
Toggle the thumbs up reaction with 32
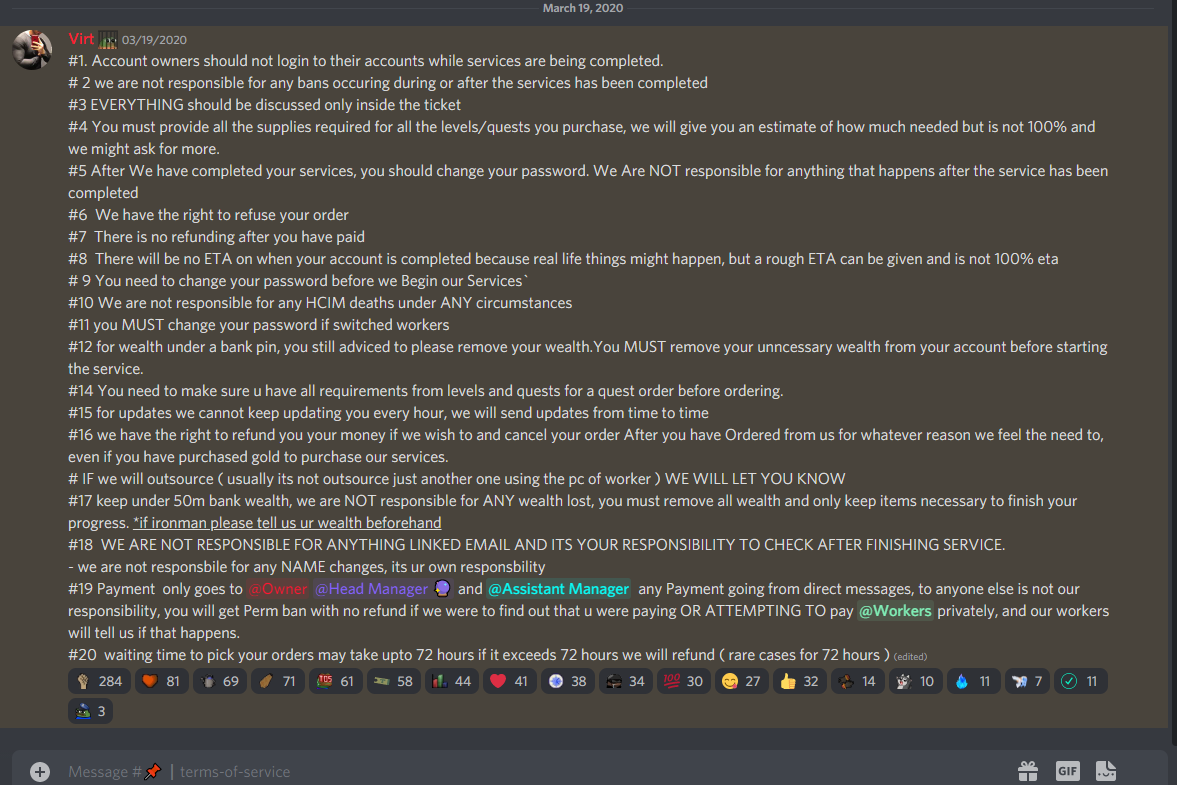click(x=799, y=681)
